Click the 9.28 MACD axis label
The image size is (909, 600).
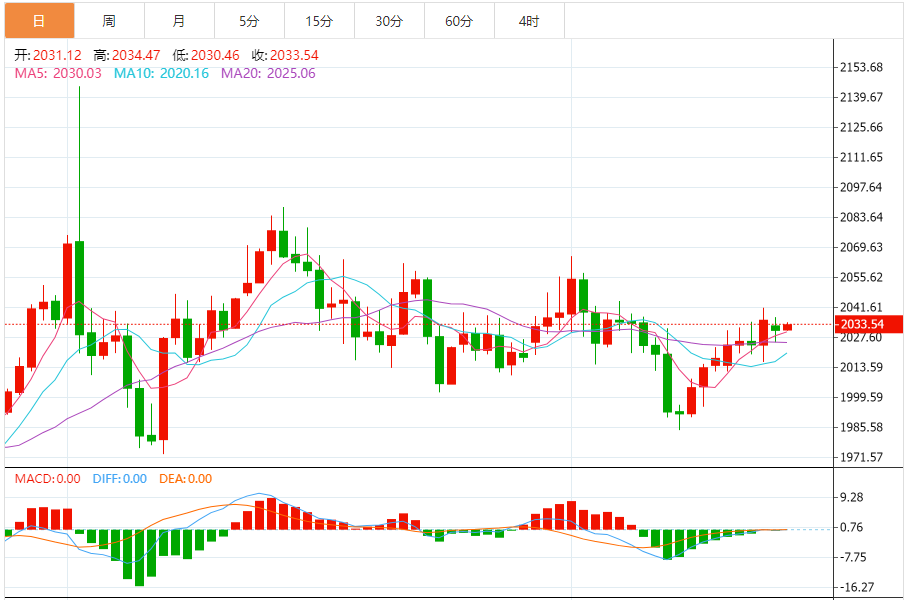(852, 497)
